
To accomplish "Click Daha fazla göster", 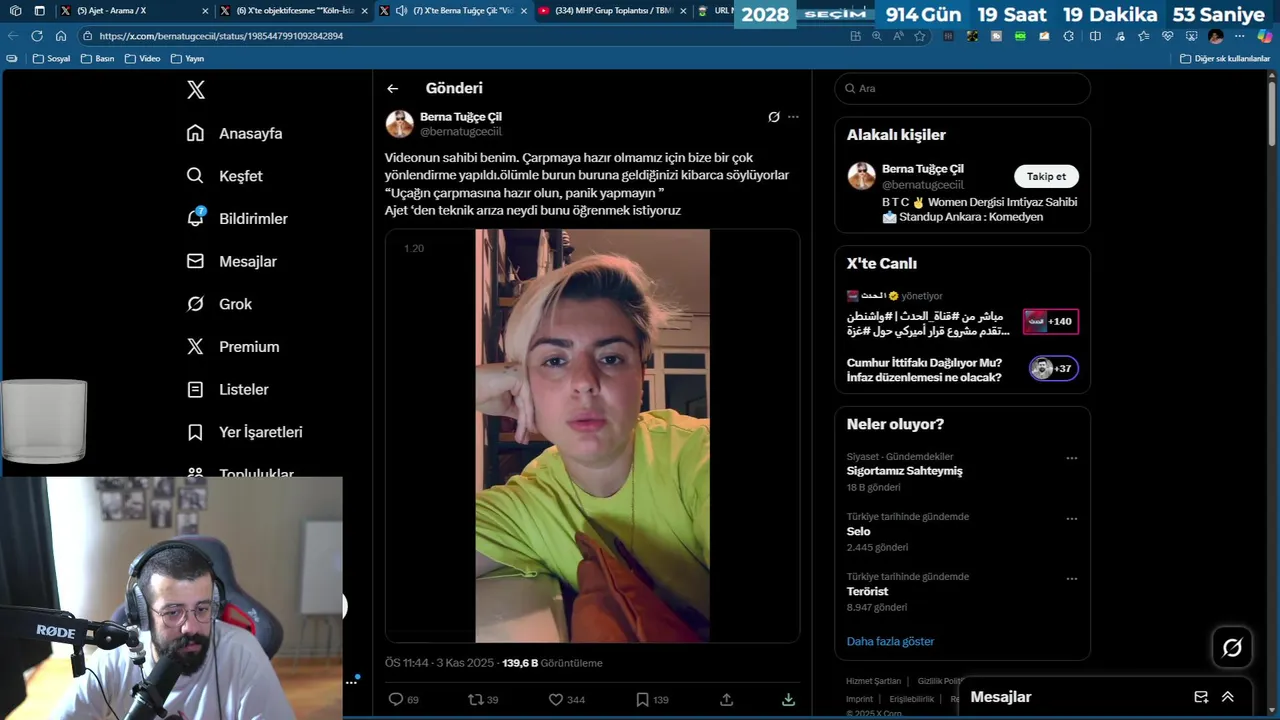I will 890,641.
